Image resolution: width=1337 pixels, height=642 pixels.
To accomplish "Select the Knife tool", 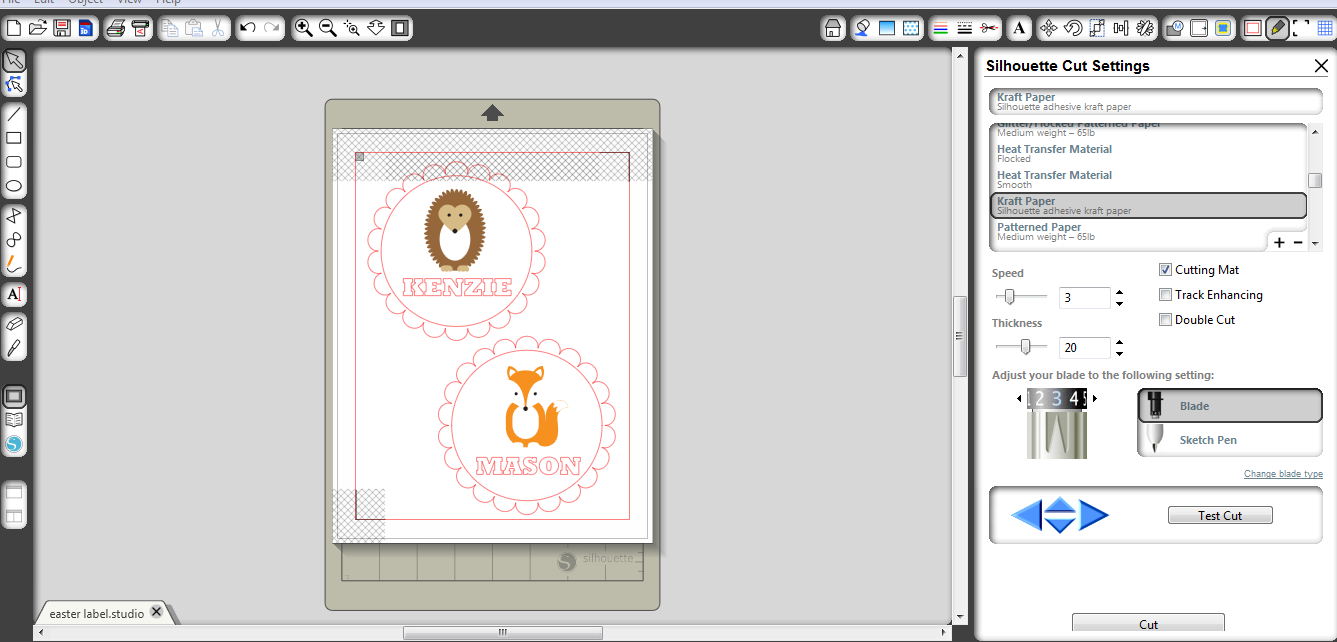I will coord(14,348).
